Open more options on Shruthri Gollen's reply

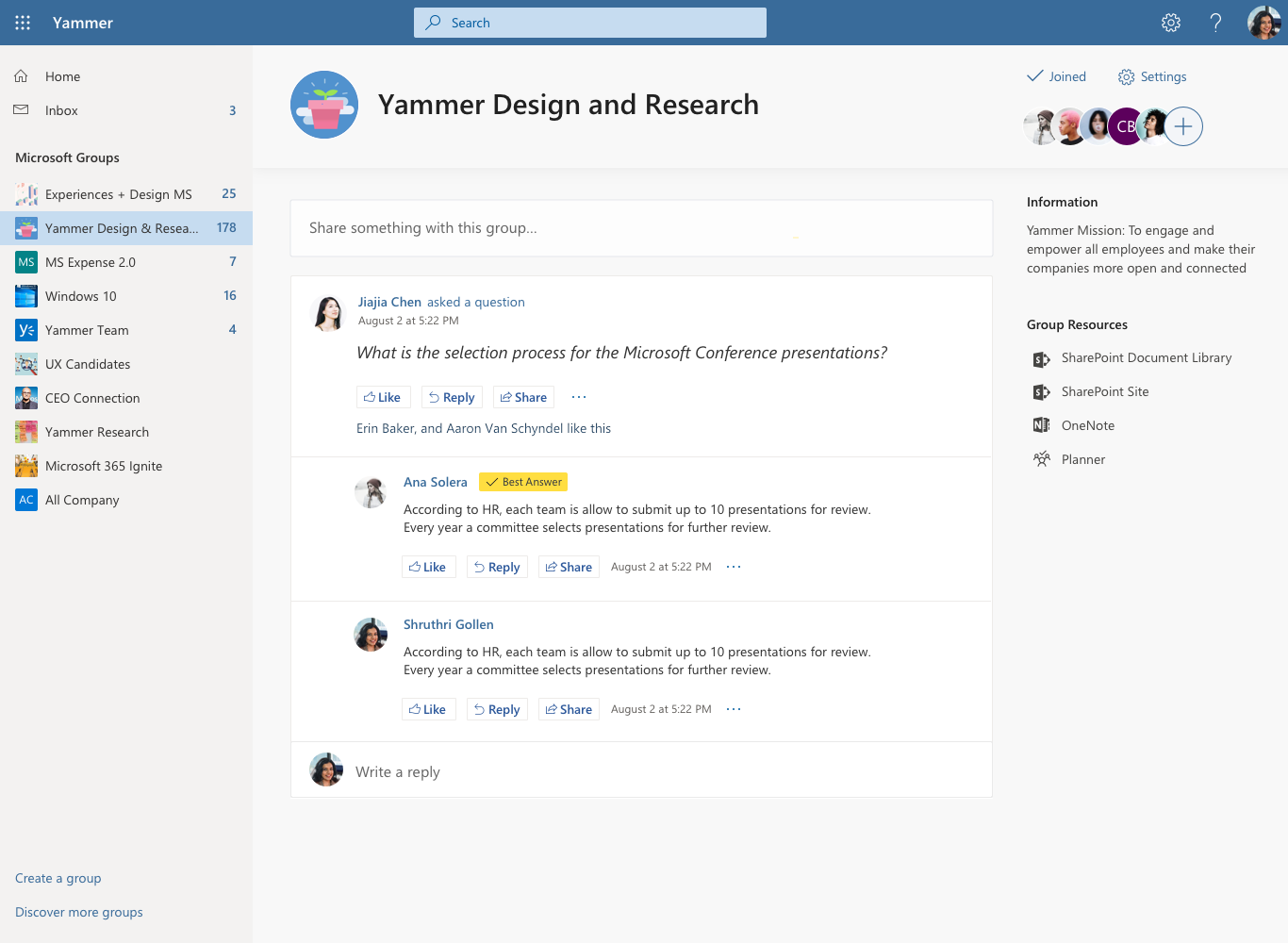[734, 709]
